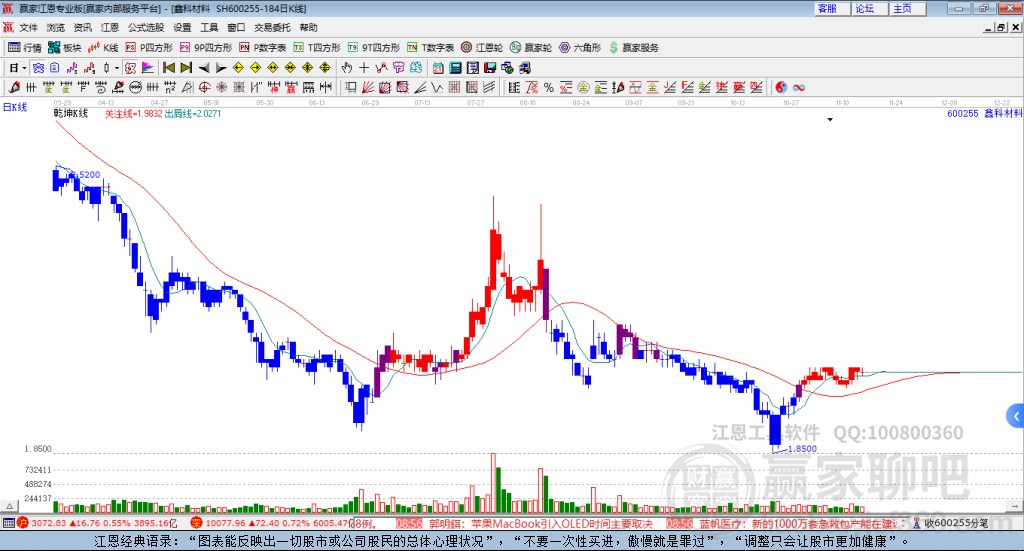Open the 文件 menu
The height and width of the screenshot is (551, 1024).
click(29, 27)
